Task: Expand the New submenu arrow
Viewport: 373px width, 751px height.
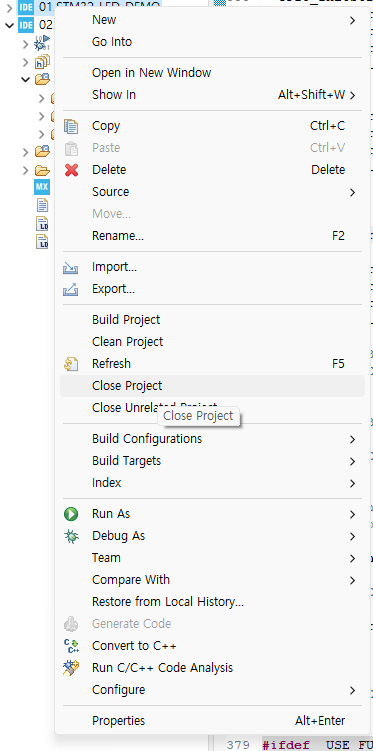Action: pos(352,21)
